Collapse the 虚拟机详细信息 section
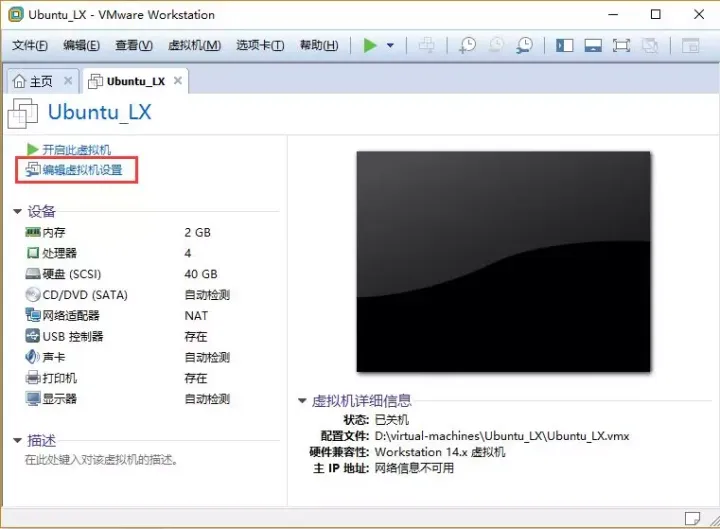Screen dimensions: 720x529 [302, 400]
